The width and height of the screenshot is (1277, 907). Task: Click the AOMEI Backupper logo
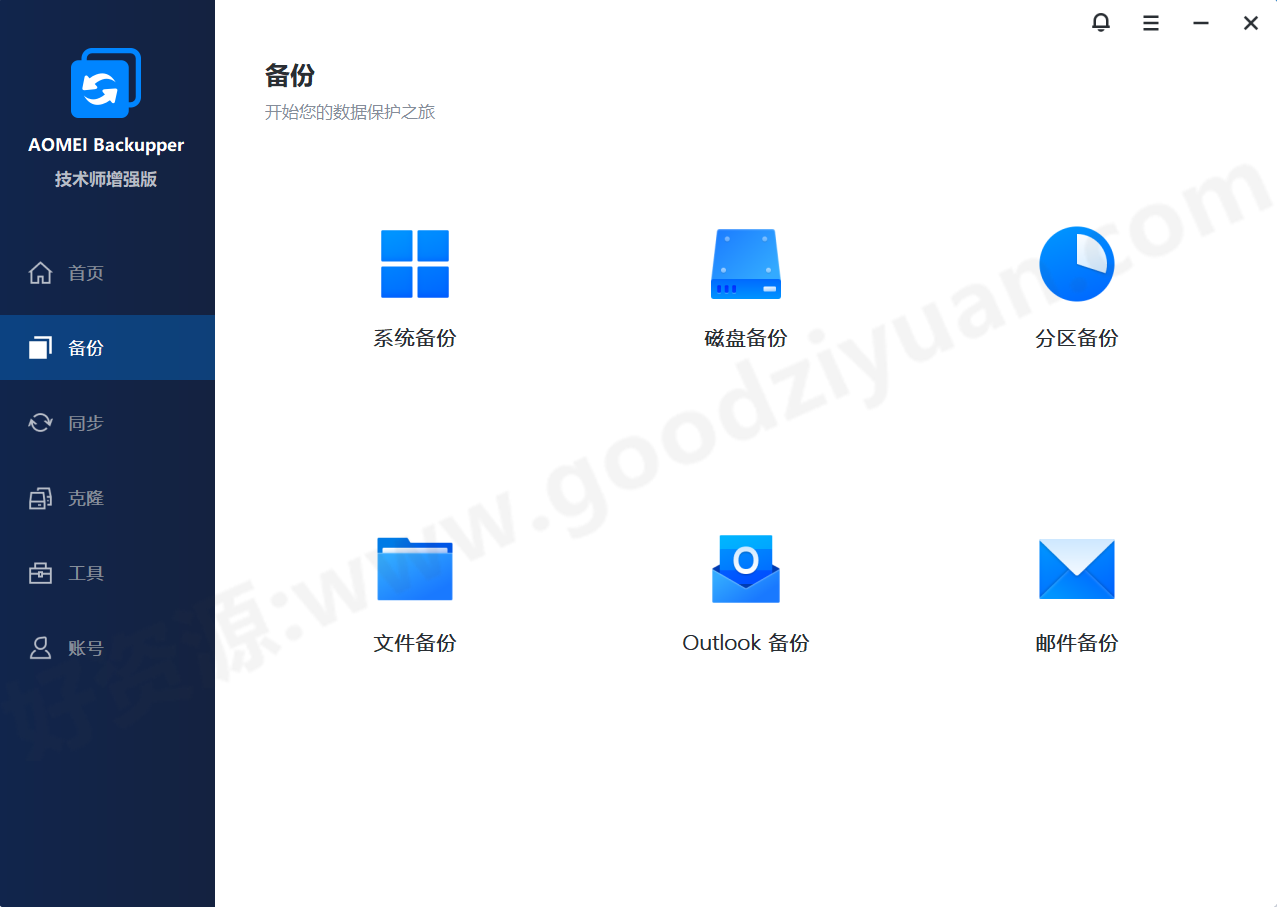(x=105, y=82)
